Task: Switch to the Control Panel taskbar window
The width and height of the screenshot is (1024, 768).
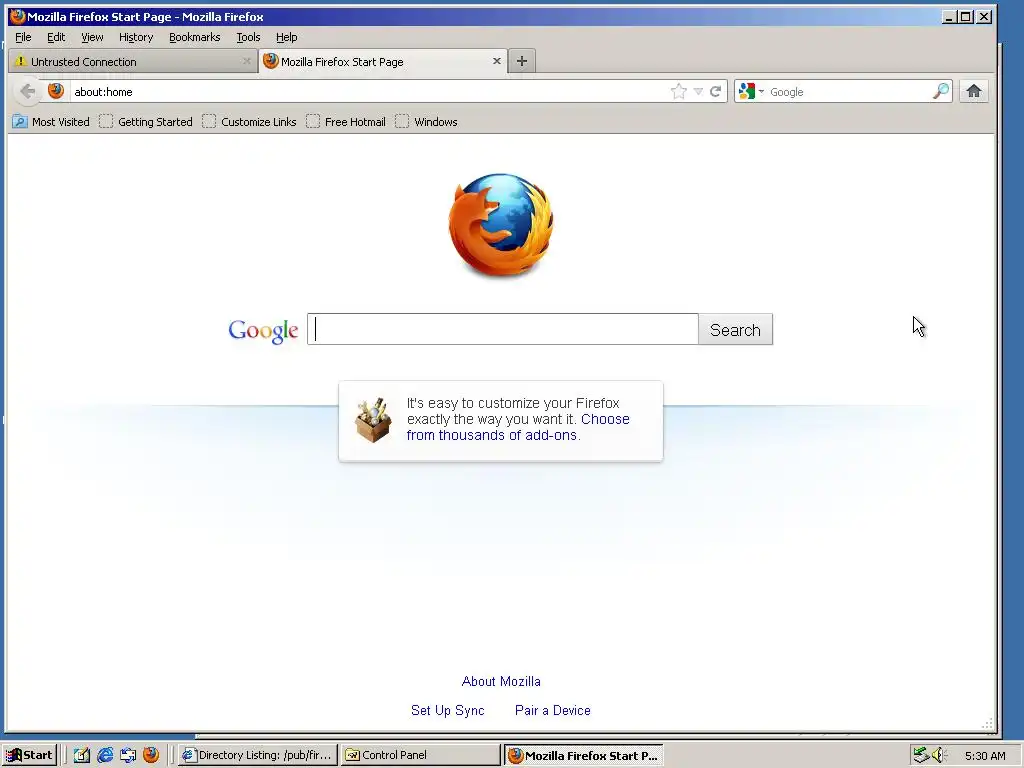Action: coord(421,755)
